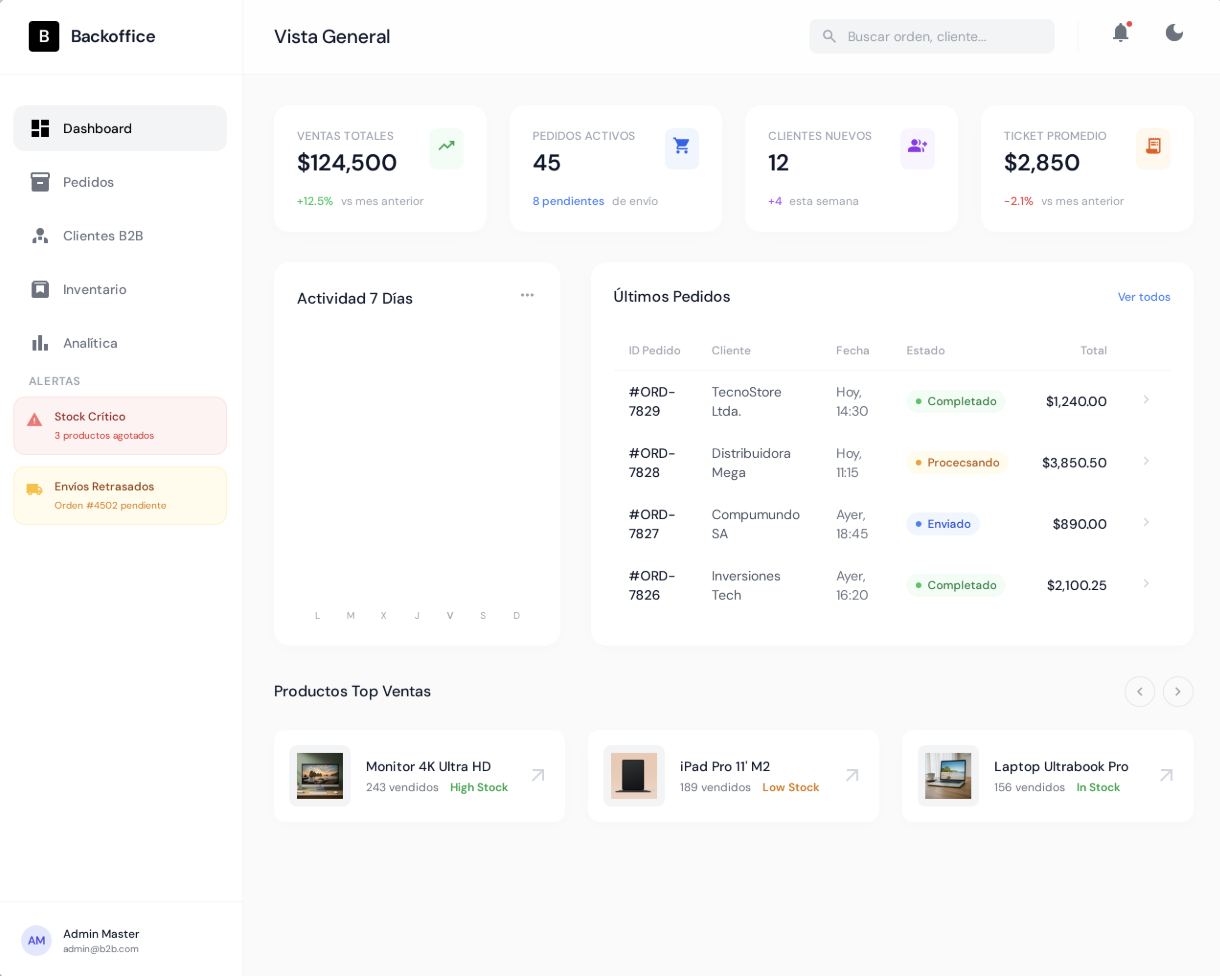1220x976 pixels.
Task: Click the previous arrow in Productos Top Ventas
Action: 1139,692
